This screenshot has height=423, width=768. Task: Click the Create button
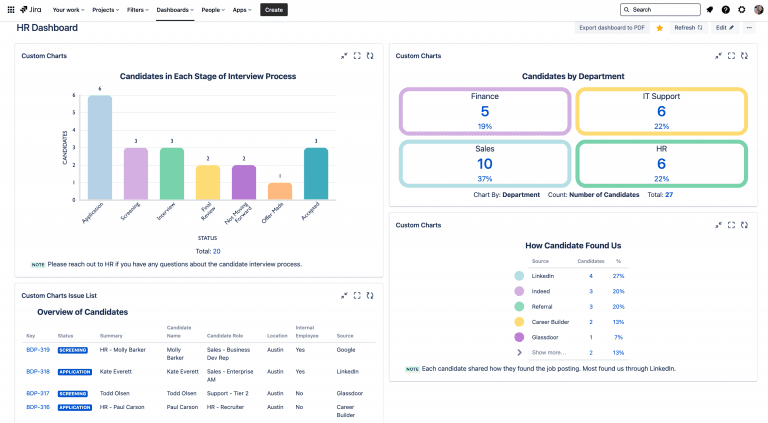(274, 10)
